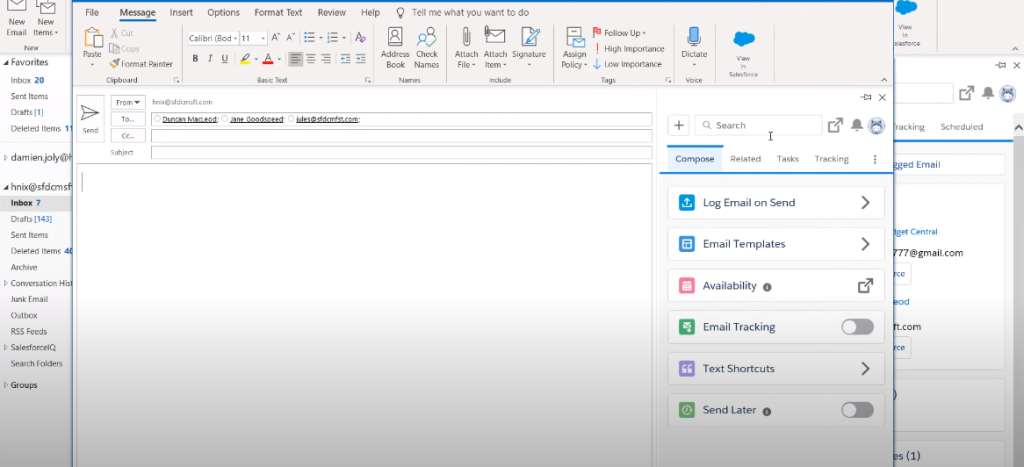Click the To... recipients button
This screenshot has width=1024, height=467.
click(x=128, y=119)
